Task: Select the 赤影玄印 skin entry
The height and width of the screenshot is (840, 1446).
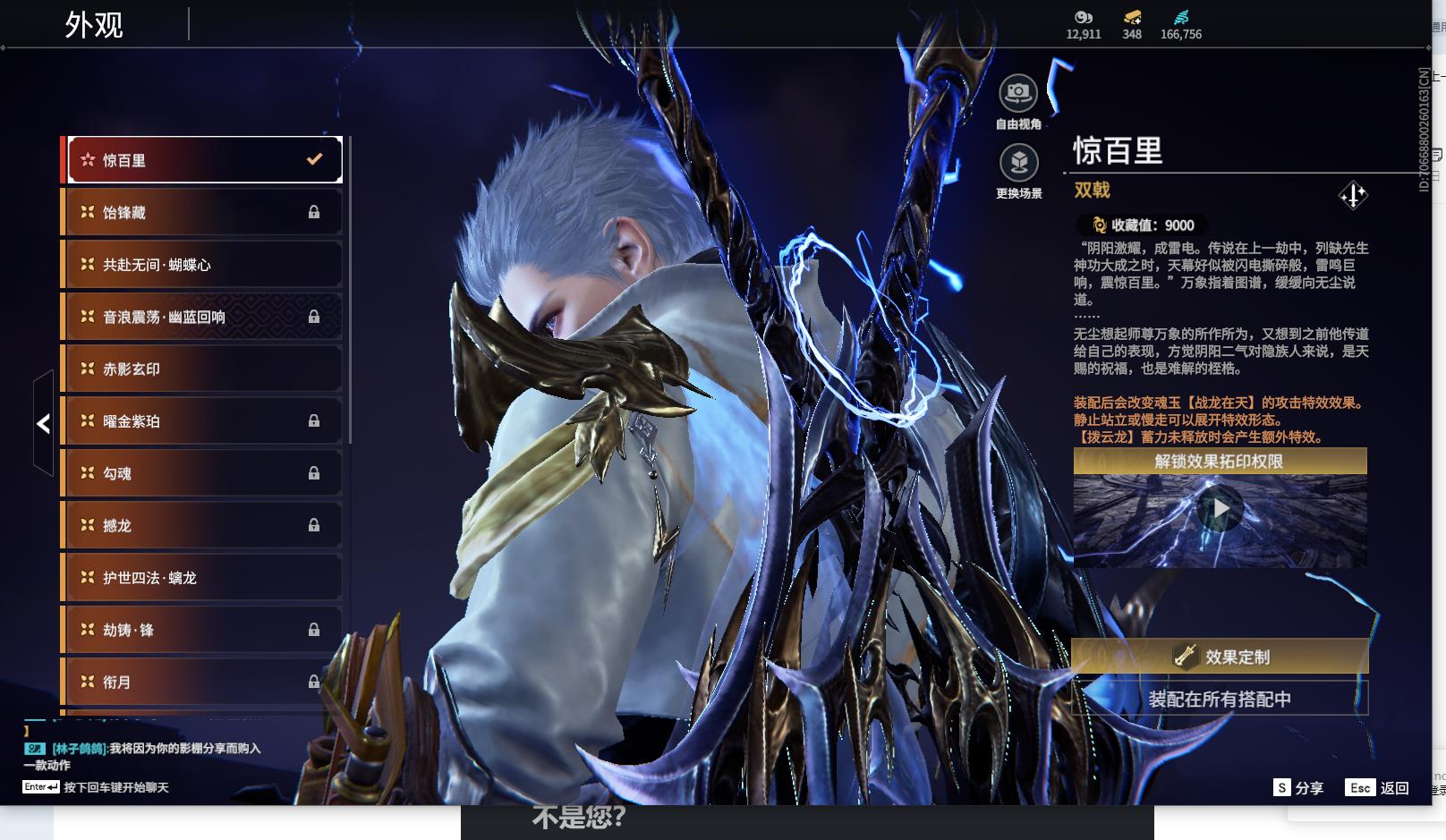Action: pyautogui.click(x=201, y=369)
